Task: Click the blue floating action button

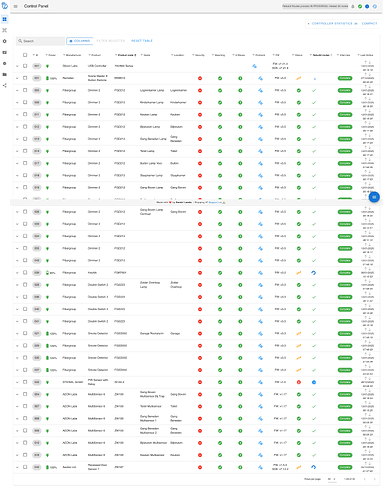Action: point(374,197)
